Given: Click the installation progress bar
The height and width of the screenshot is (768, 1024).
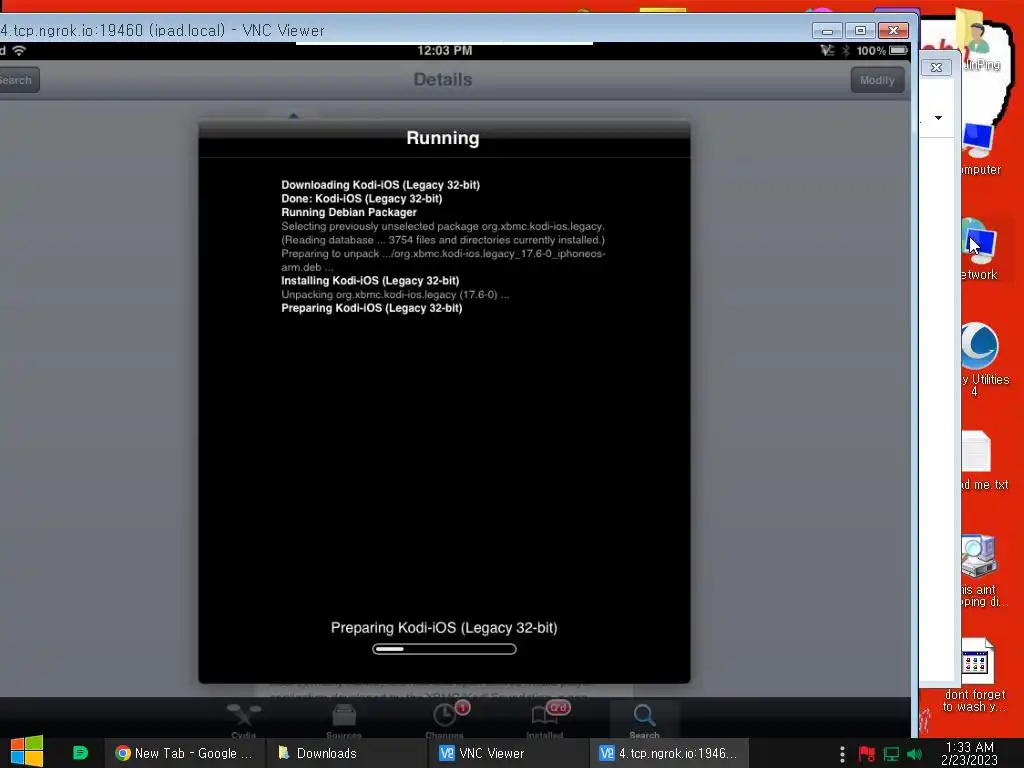Looking at the screenshot, I should pyautogui.click(x=444, y=648).
